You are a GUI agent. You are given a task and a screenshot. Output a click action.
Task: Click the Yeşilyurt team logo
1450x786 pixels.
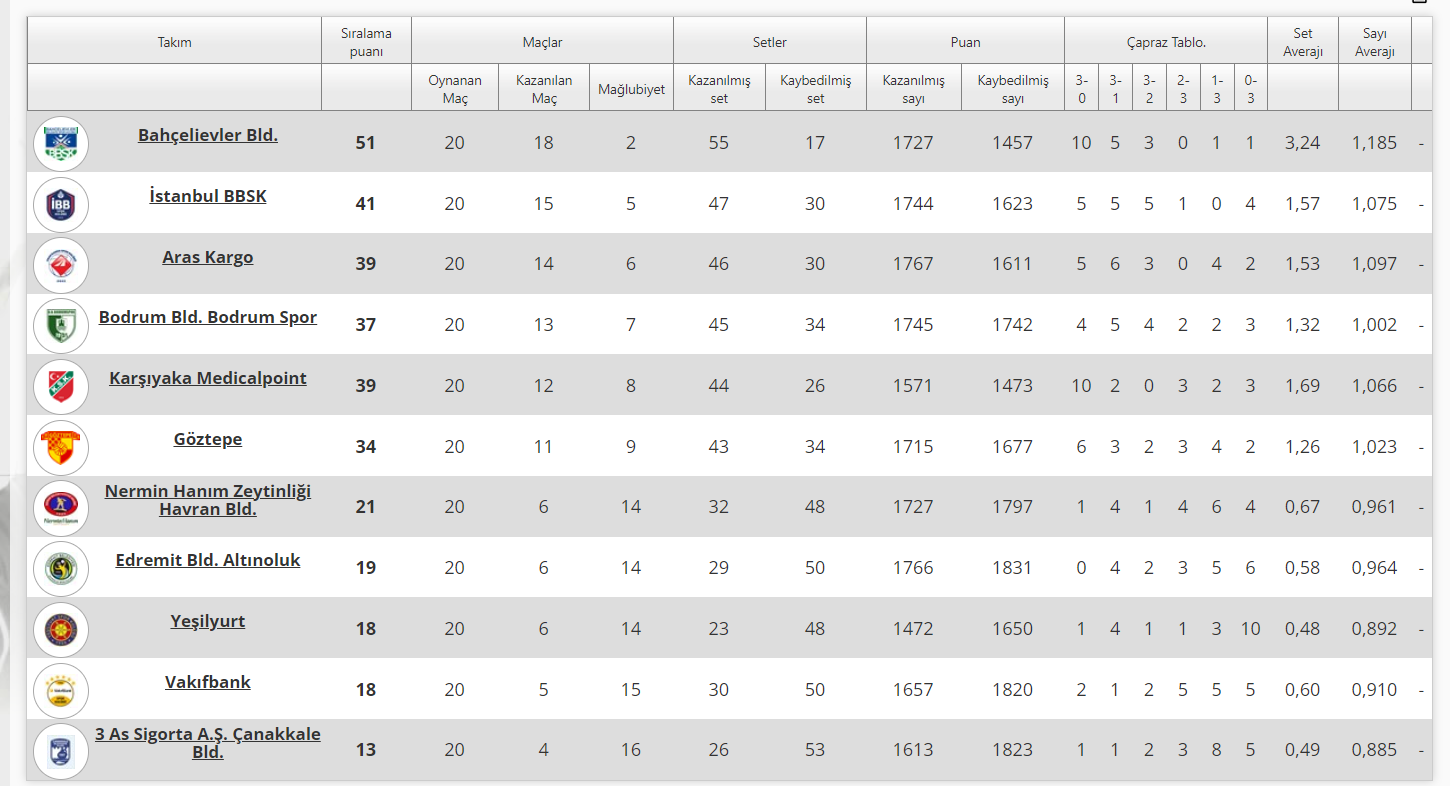coord(61,629)
